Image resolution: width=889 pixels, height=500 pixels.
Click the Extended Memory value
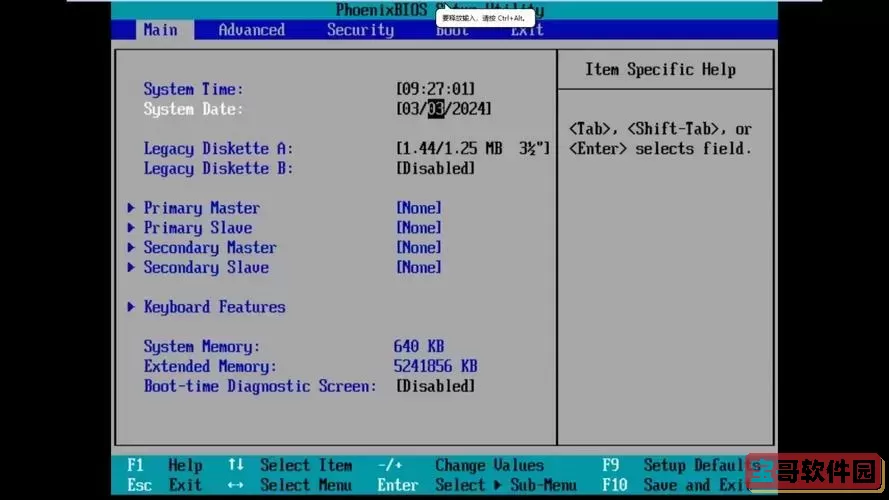435,366
